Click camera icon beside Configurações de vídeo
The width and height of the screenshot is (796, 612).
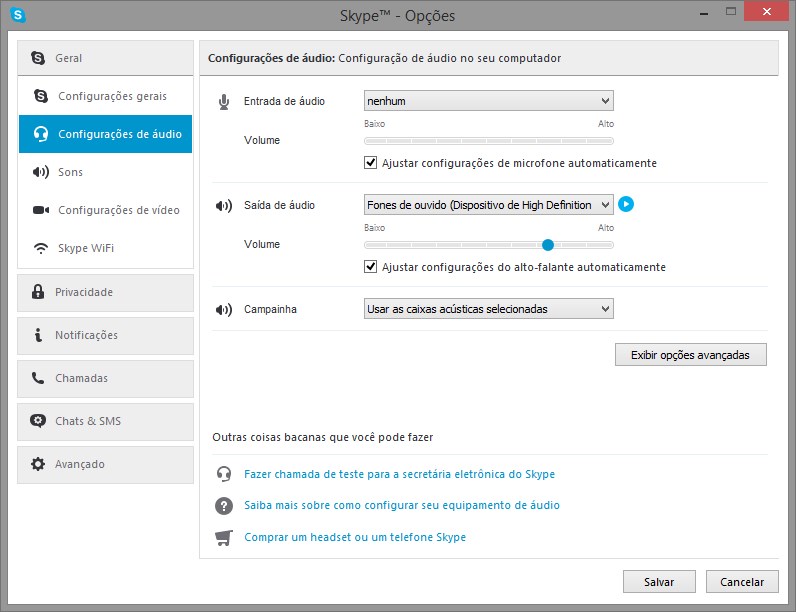click(41, 210)
